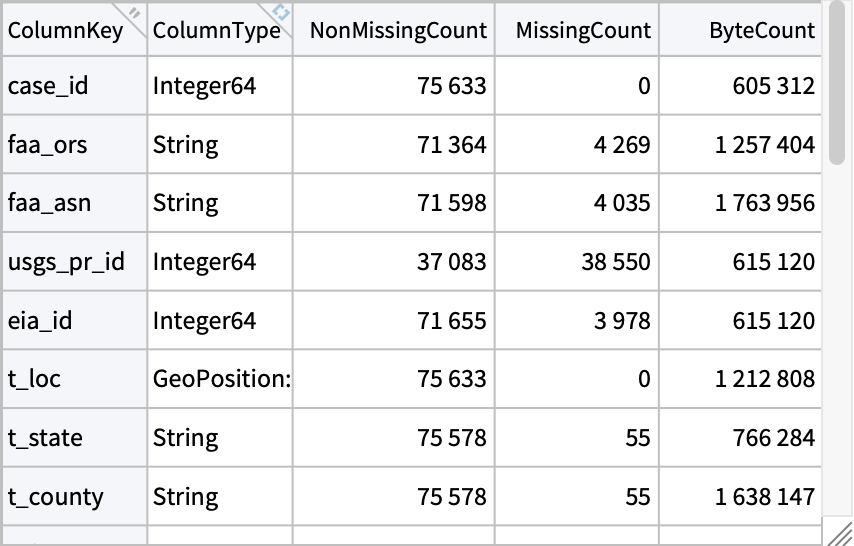The height and width of the screenshot is (546, 854).
Task: Select the usgs_pr_id row key
Action: pyautogui.click(x=66, y=262)
